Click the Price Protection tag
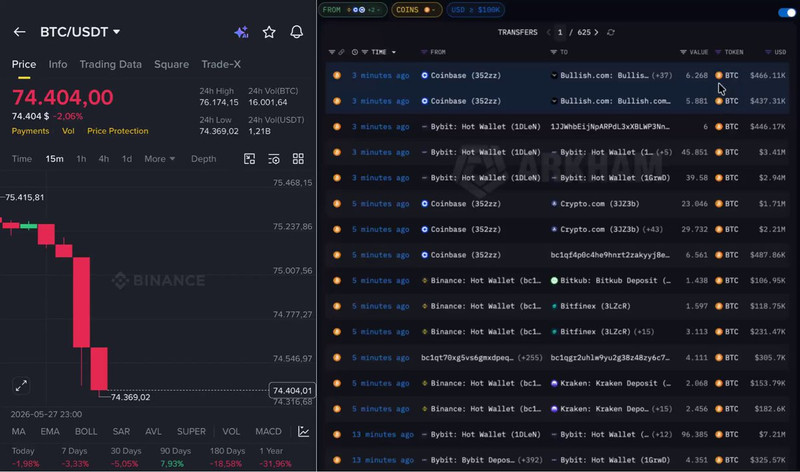 (118, 131)
